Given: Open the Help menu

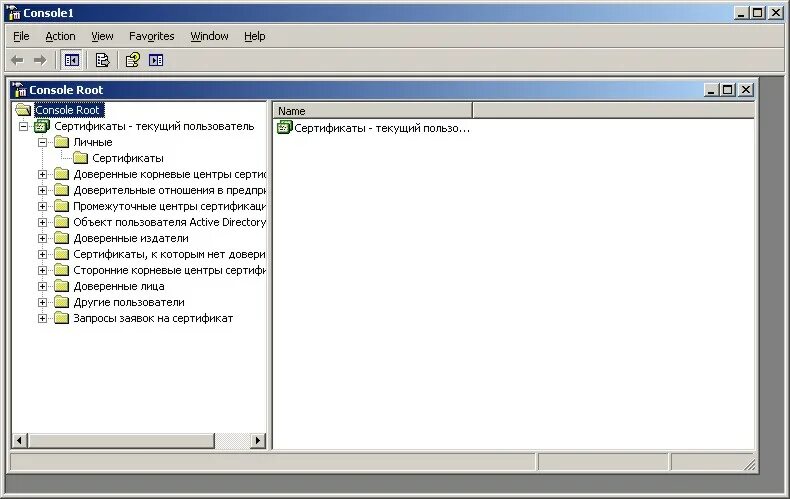Looking at the screenshot, I should point(254,36).
